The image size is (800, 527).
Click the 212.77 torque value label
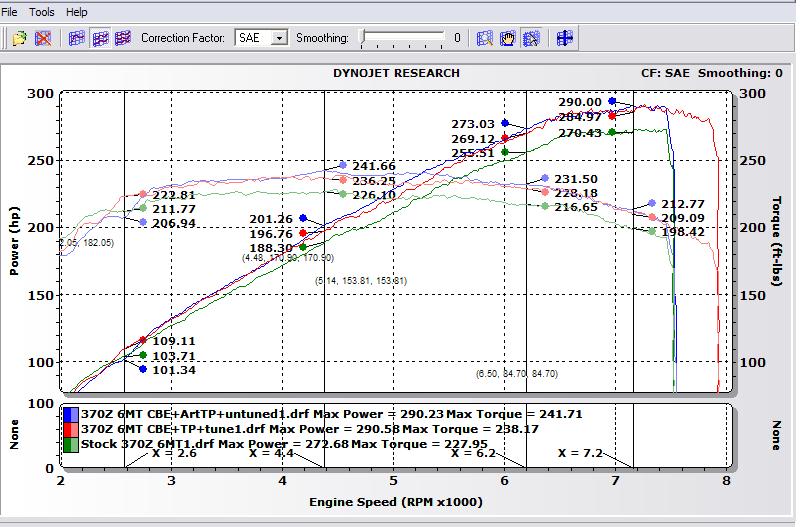pyautogui.click(x=683, y=204)
